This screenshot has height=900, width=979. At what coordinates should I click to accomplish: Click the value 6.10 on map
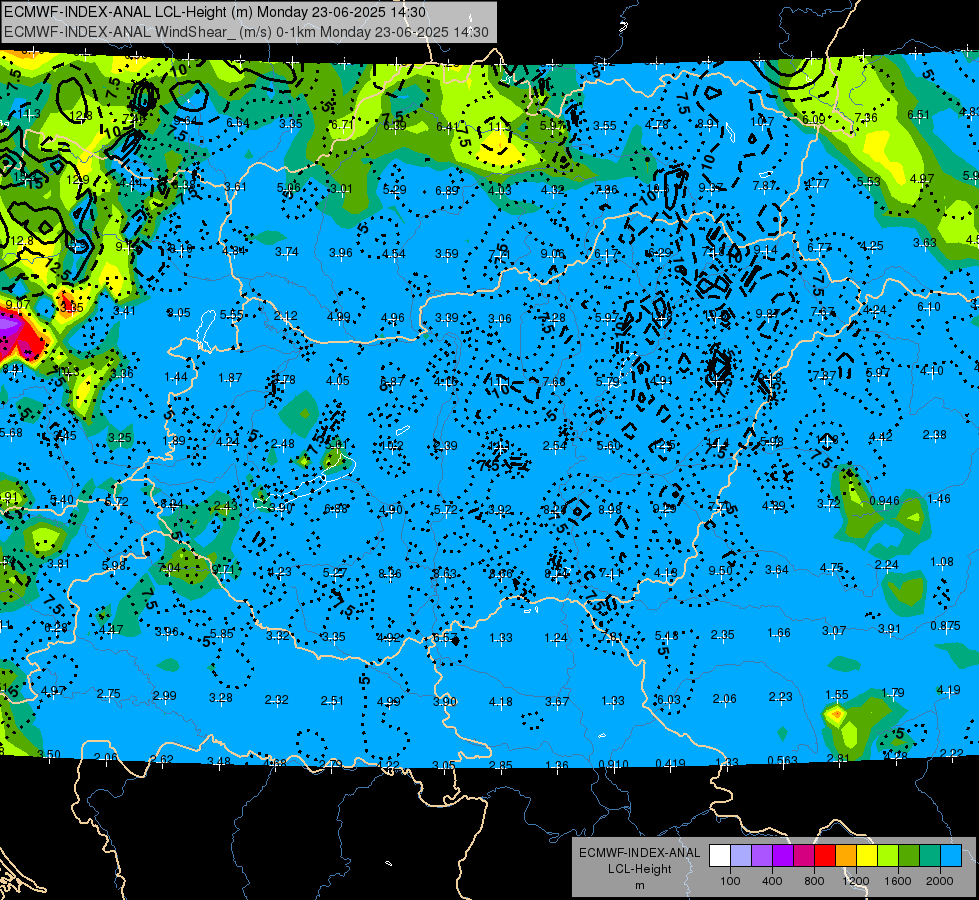point(928,307)
